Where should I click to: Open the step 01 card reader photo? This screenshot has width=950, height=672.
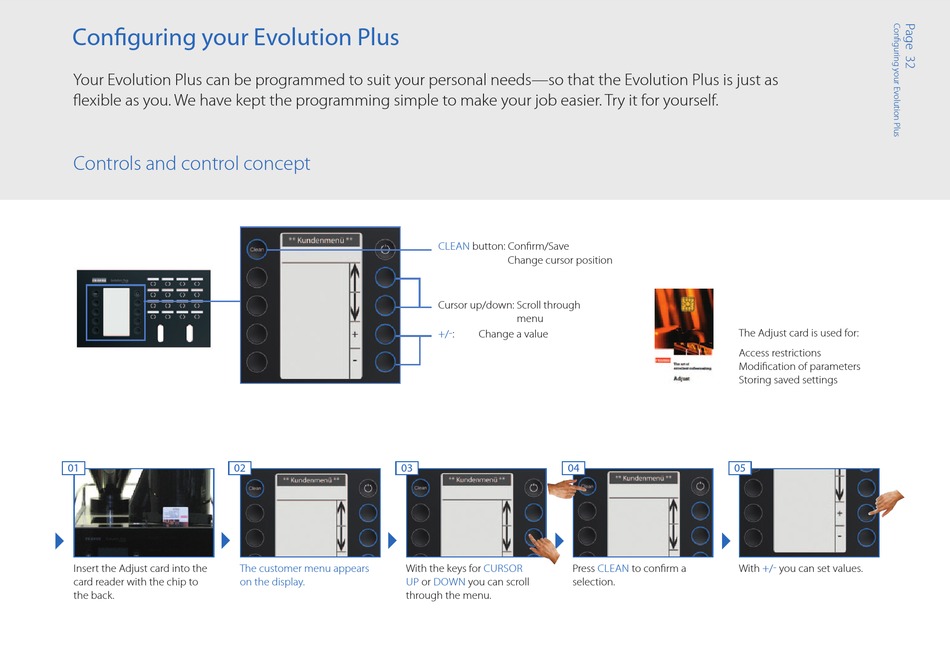click(x=144, y=513)
